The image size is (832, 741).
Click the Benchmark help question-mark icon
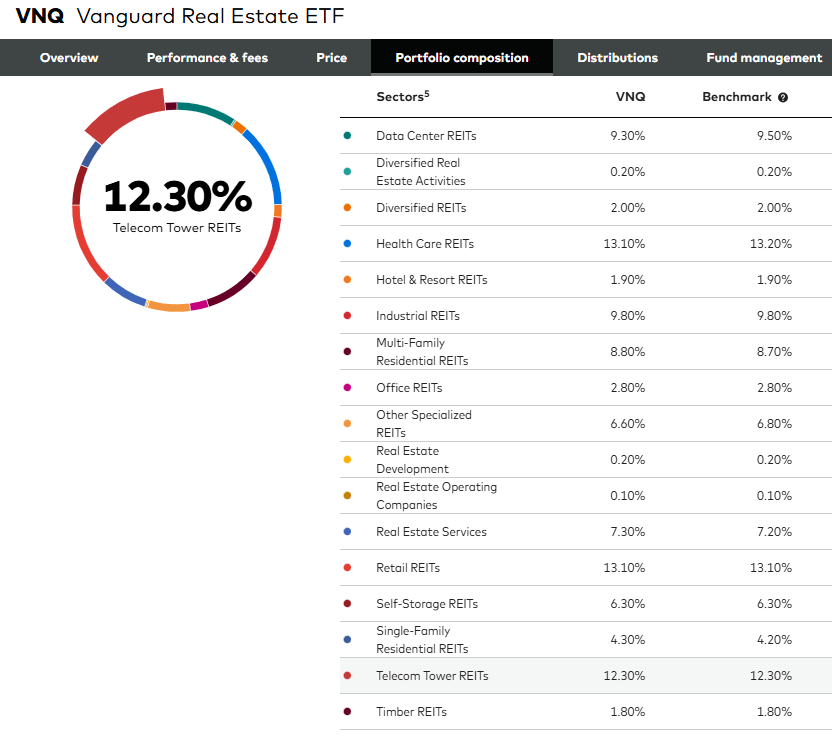[783, 97]
